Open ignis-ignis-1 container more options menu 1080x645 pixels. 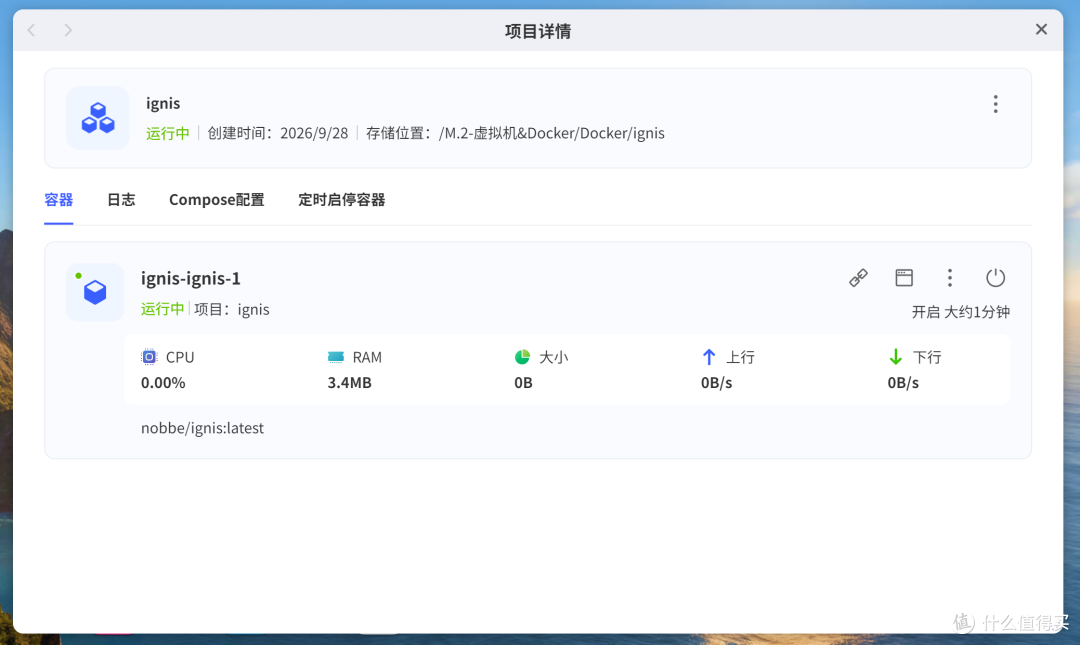950,278
